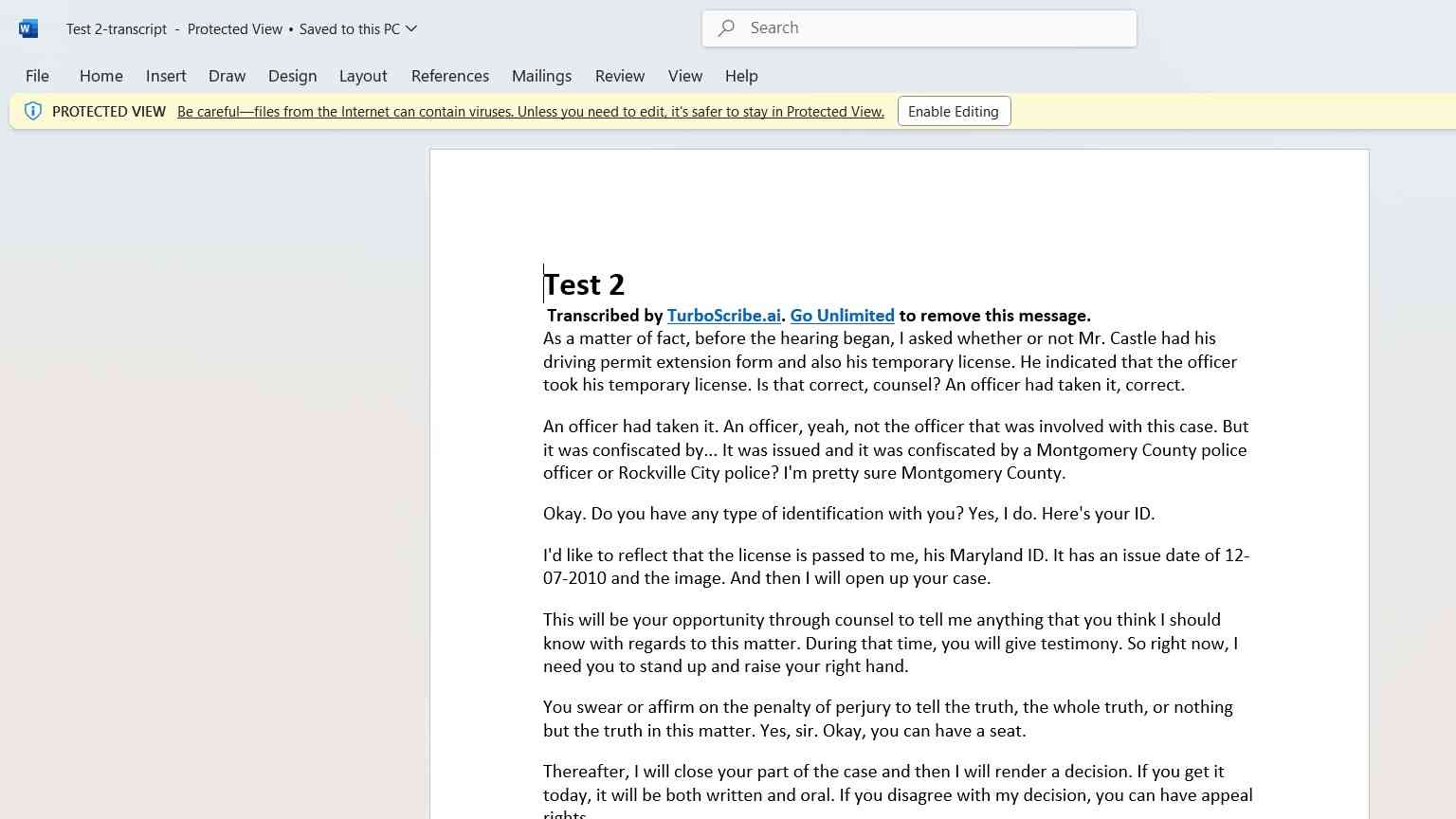
Task: Select the Draw tab
Action: click(227, 76)
